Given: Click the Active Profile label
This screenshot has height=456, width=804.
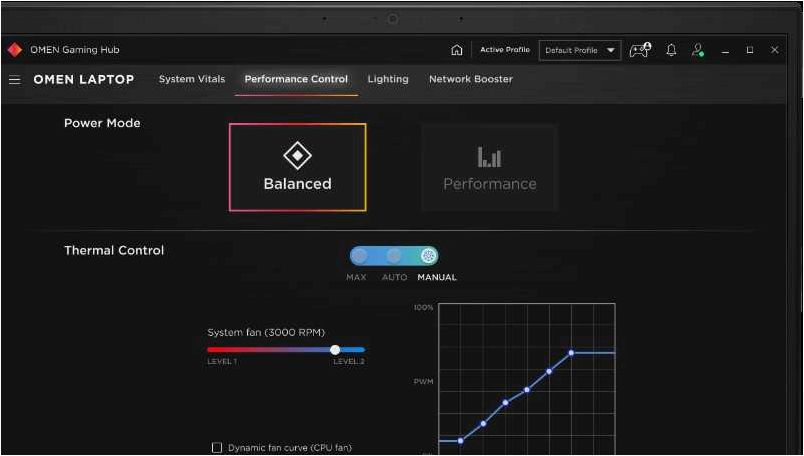Looking at the screenshot, I should [x=505, y=50].
